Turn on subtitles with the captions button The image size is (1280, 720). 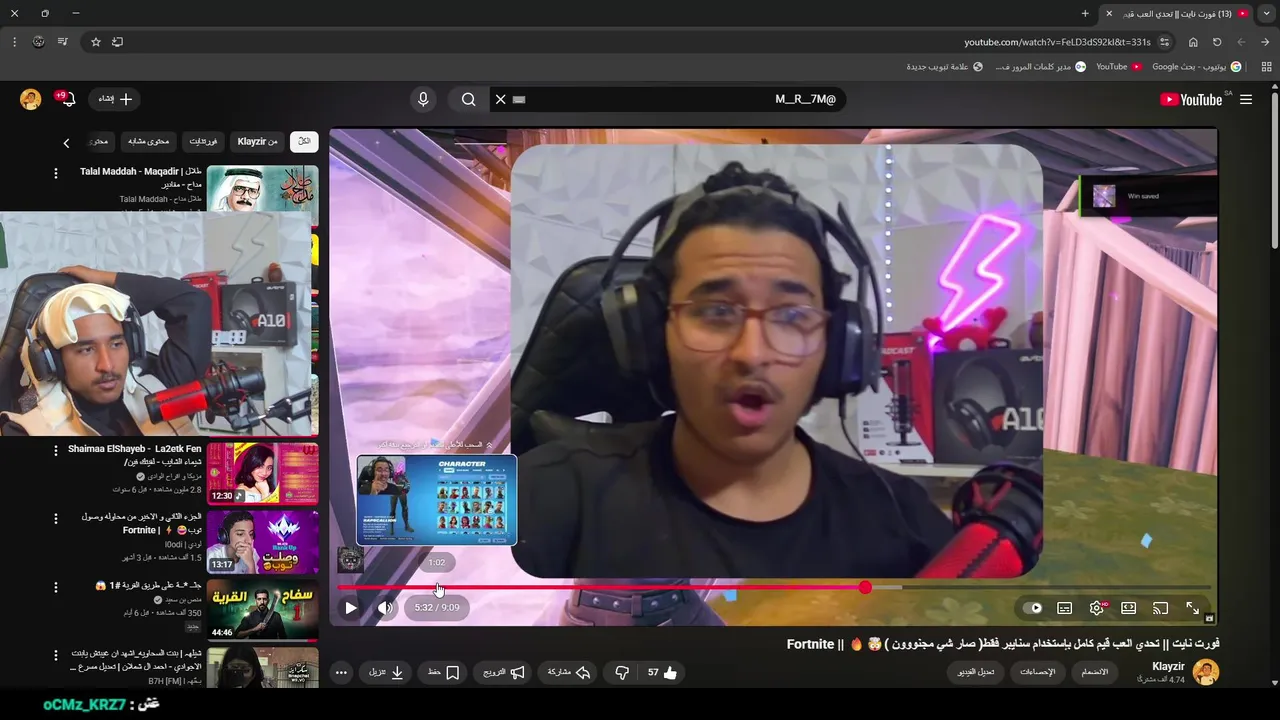[1065, 608]
